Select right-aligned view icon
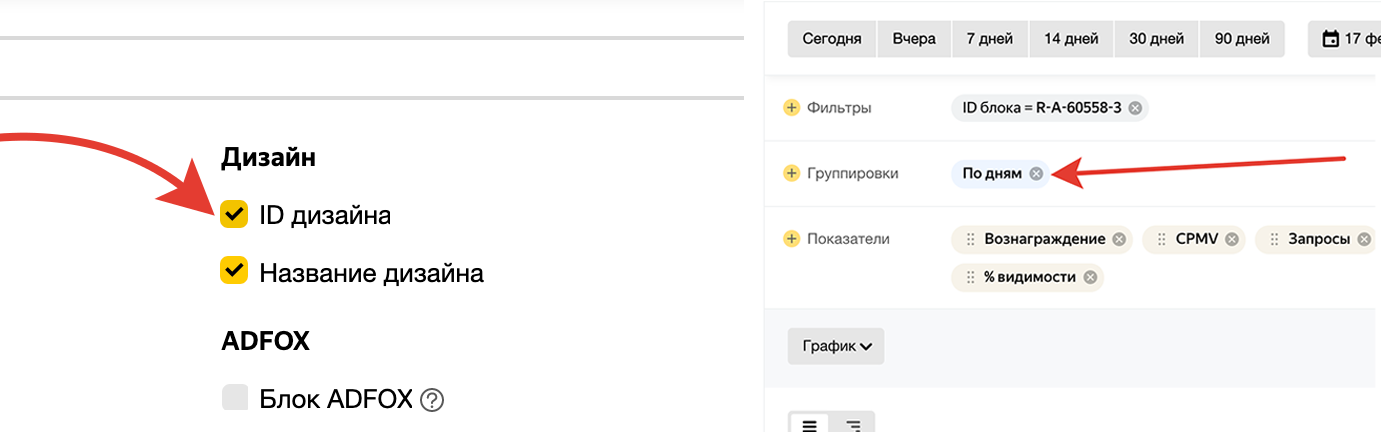Viewport: 1381px width, 432px height. coord(853,425)
